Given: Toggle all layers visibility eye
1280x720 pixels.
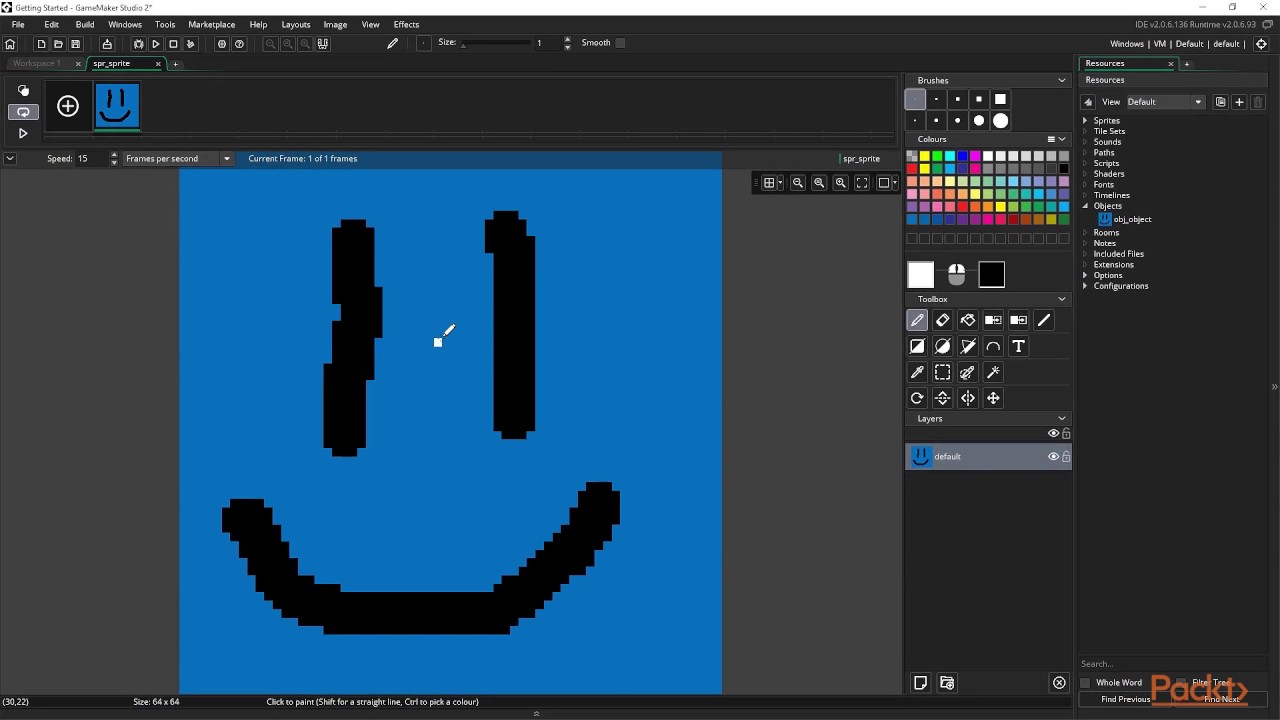Looking at the screenshot, I should 1053,433.
